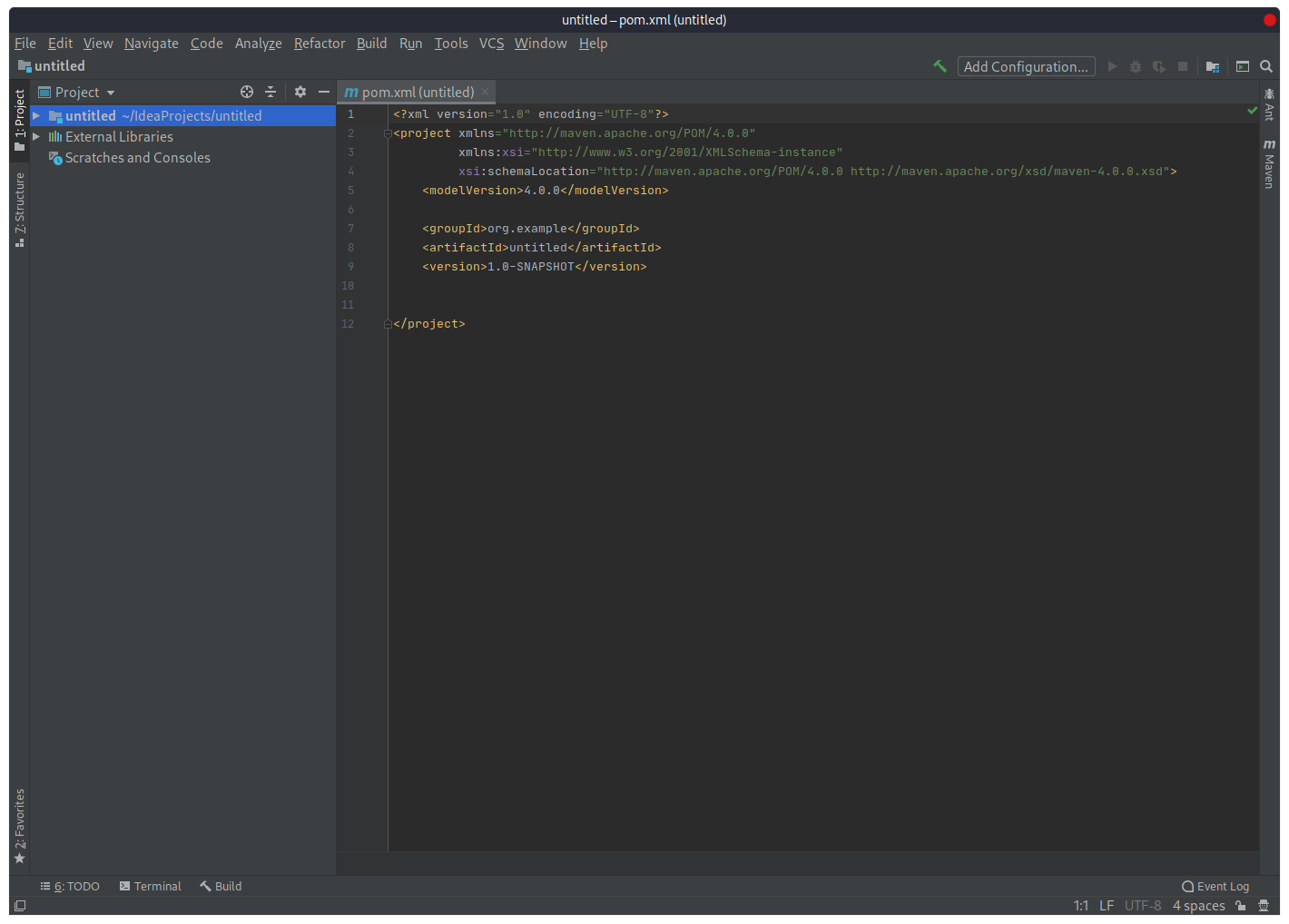The image size is (1289, 924).
Task: Click the Add Configuration button
Action: (x=1026, y=66)
